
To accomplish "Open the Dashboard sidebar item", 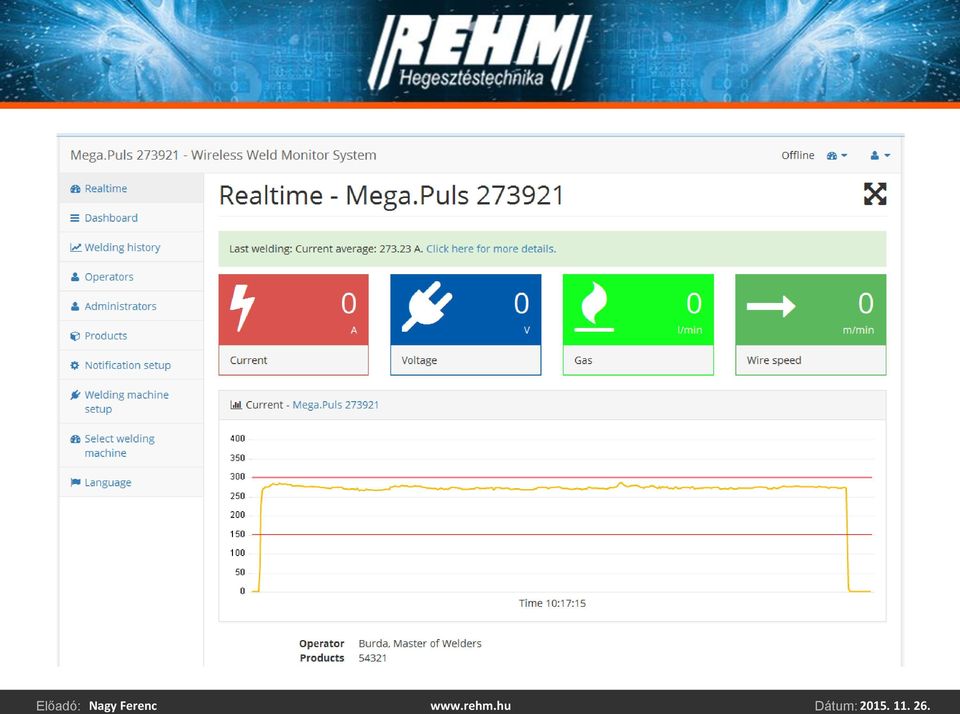I will [131, 218].
